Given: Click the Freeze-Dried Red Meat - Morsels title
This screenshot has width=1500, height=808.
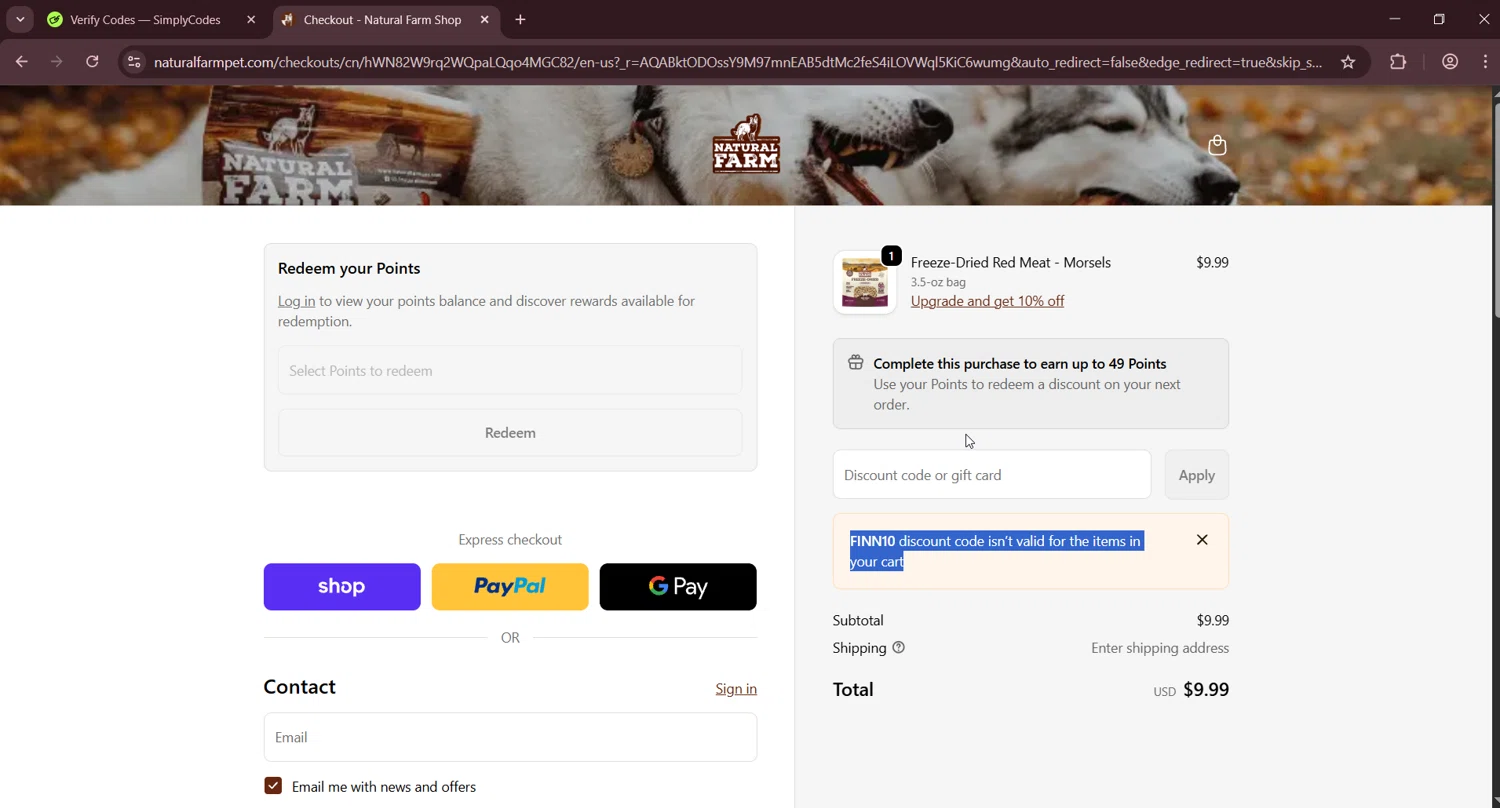Looking at the screenshot, I should click(x=1011, y=262).
